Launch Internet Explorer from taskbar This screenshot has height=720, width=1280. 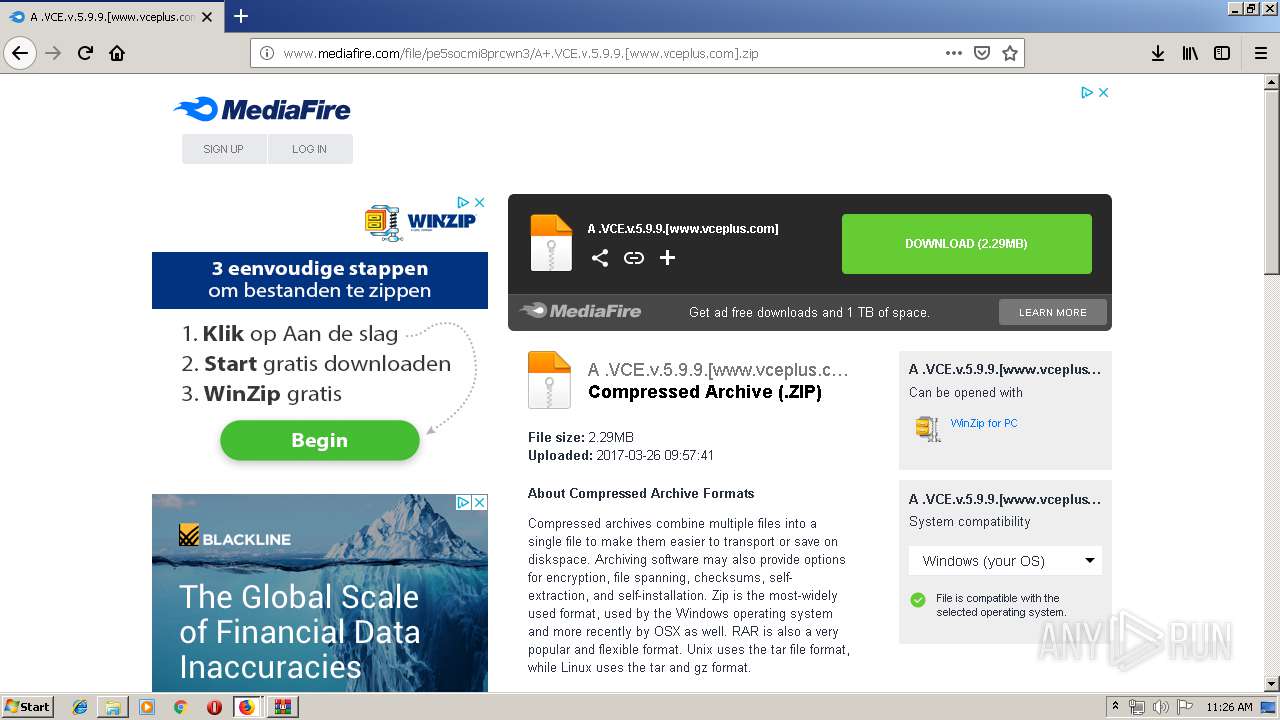(x=80, y=707)
